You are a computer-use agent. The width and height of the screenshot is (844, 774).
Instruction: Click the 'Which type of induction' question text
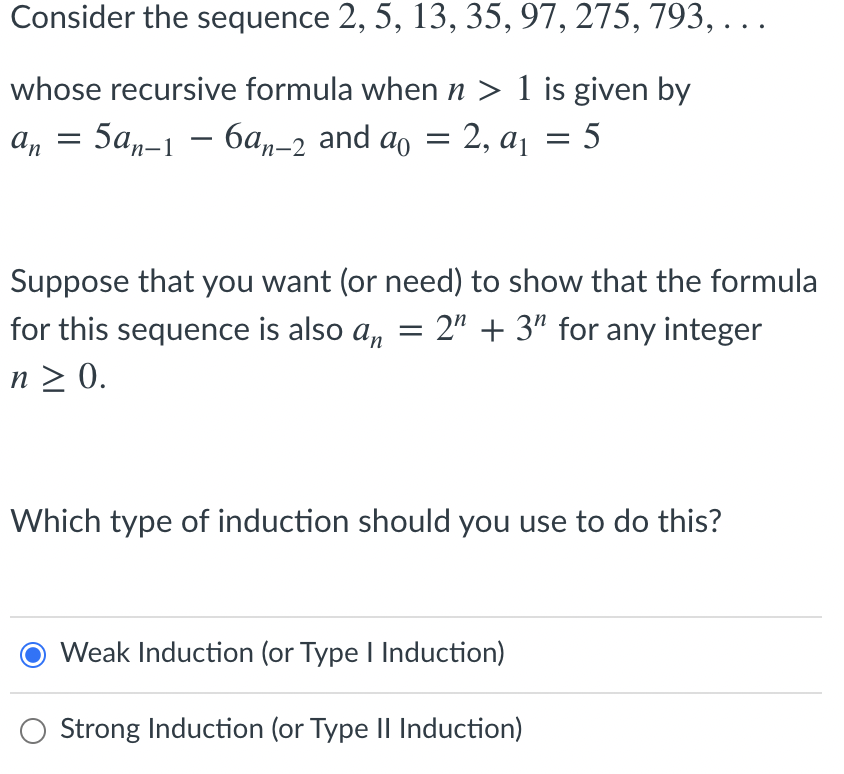click(x=366, y=521)
